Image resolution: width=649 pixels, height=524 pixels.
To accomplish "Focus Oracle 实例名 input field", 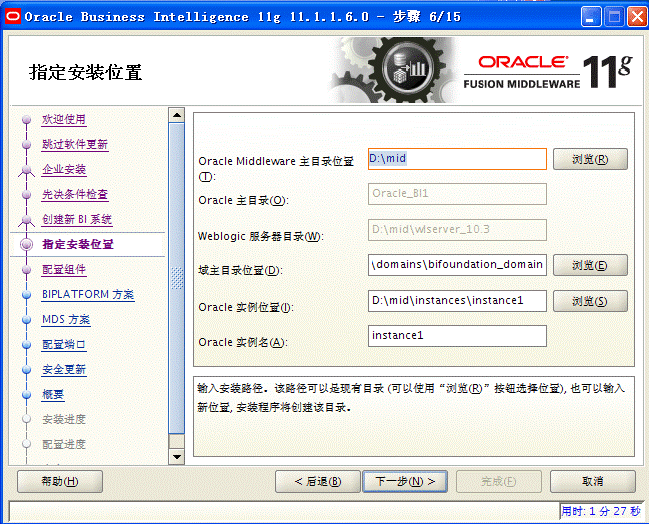I will point(457,336).
